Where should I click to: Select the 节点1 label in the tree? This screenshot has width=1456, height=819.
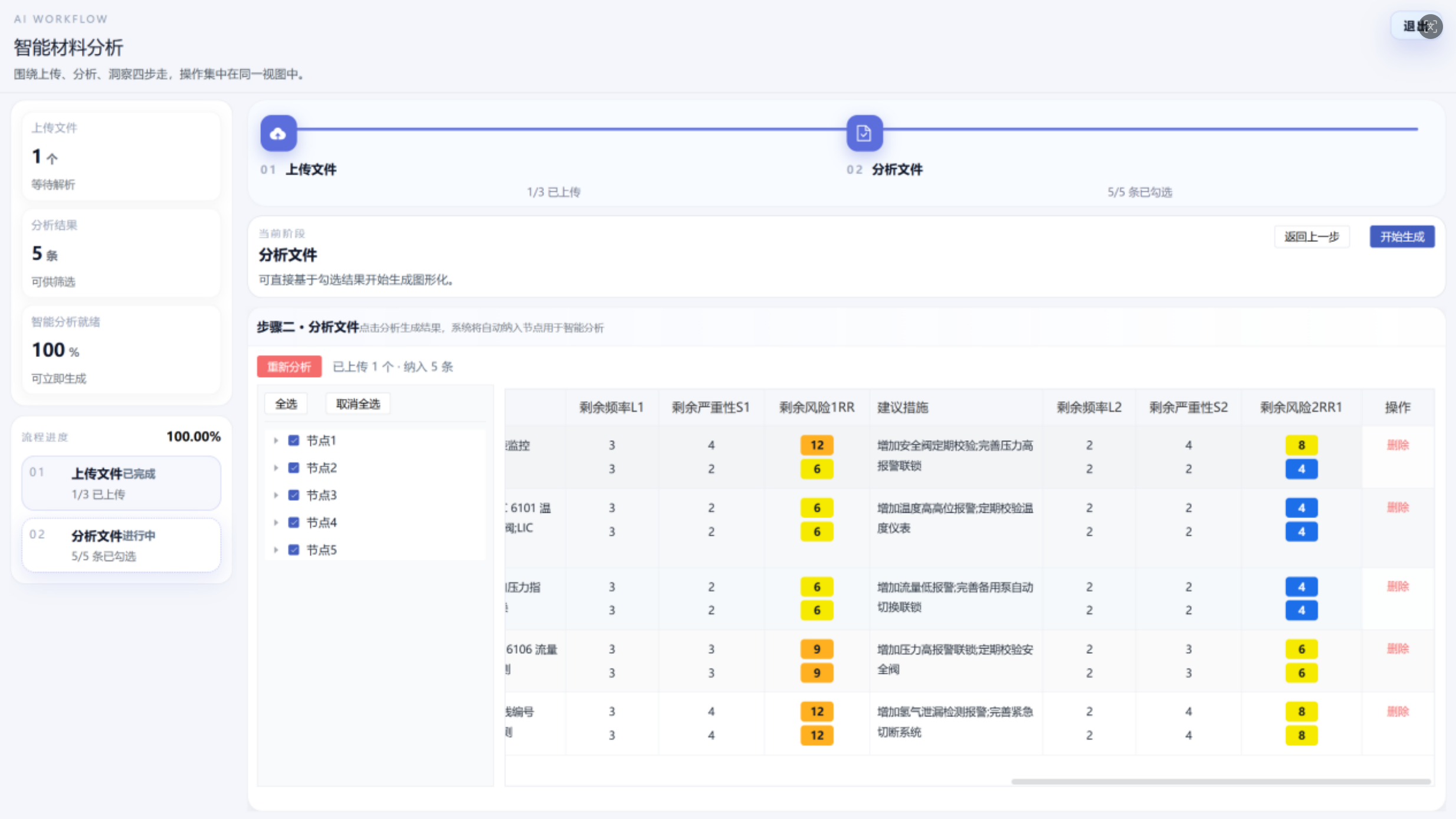pyautogui.click(x=322, y=440)
